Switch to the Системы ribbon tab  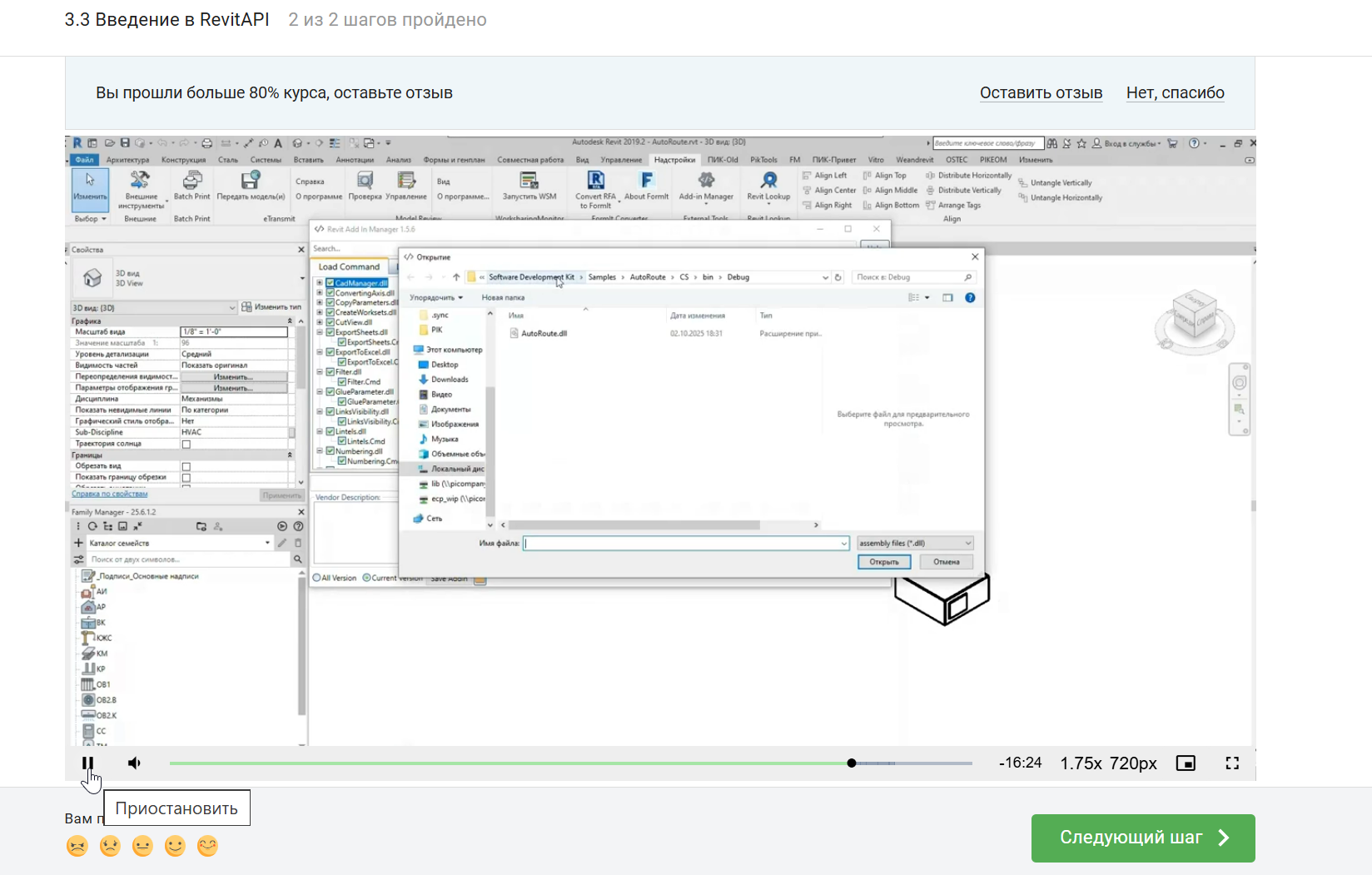pyautogui.click(x=266, y=160)
